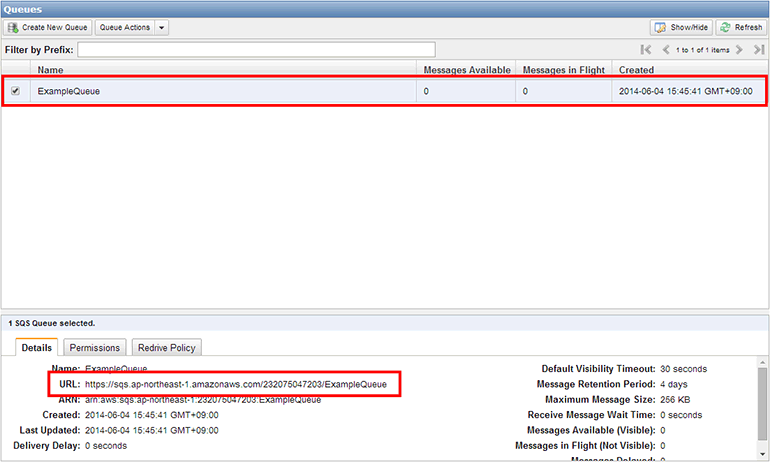Click the Show/Hide columns button

[x=681, y=27]
